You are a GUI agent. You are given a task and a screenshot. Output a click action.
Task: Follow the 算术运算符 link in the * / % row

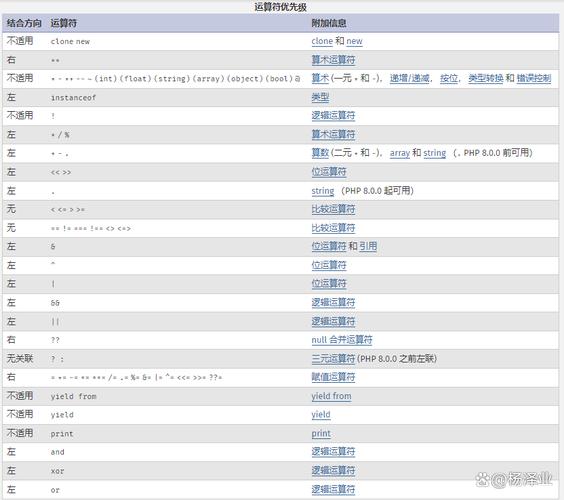point(333,135)
